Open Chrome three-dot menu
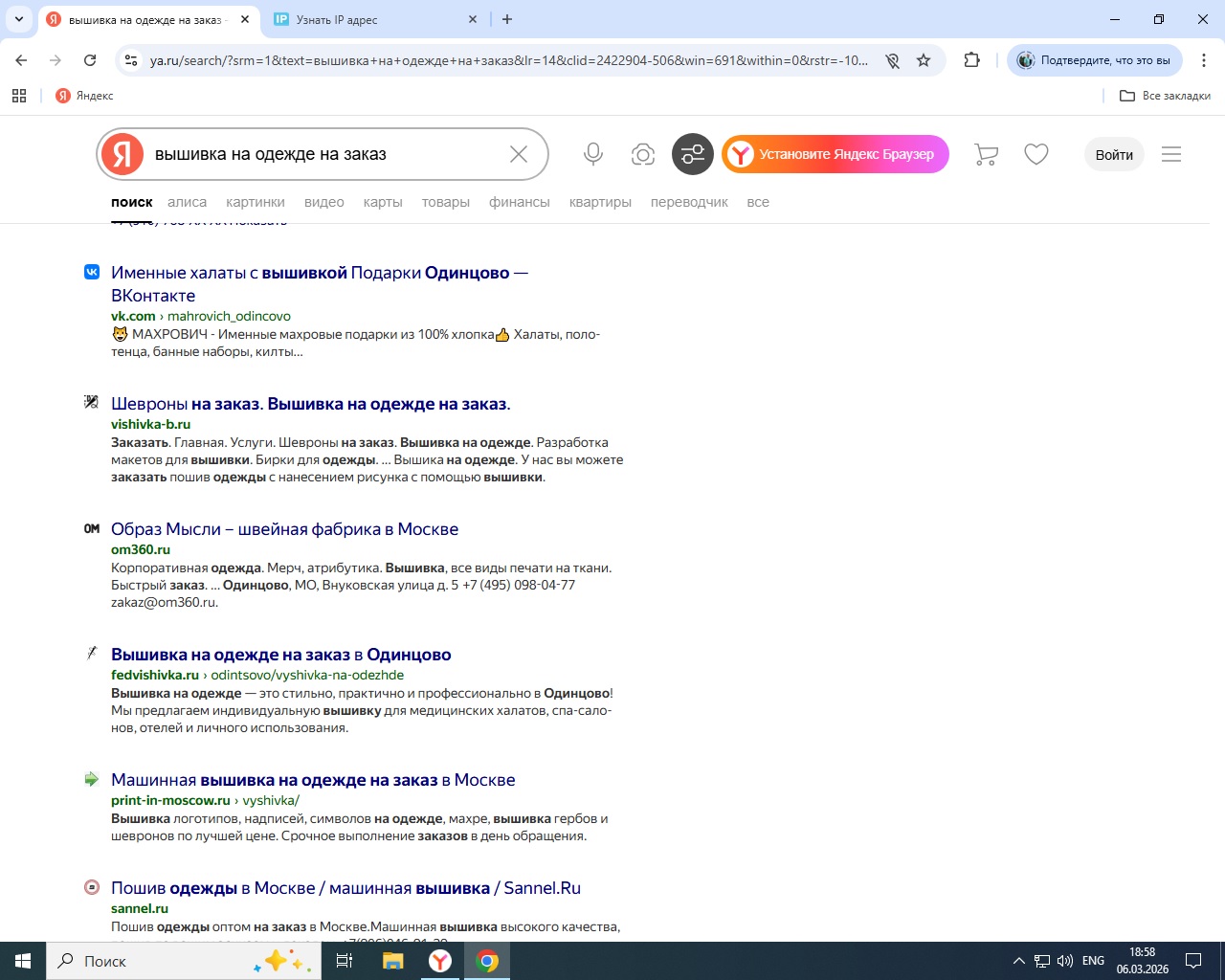The image size is (1225, 980). (1203, 60)
